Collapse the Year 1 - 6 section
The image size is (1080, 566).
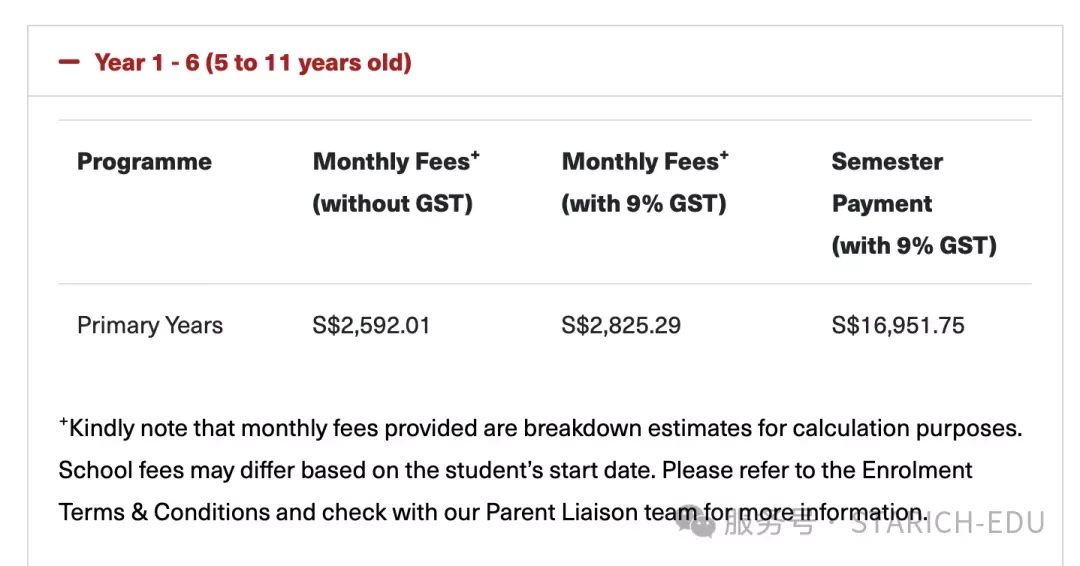[545, 62]
